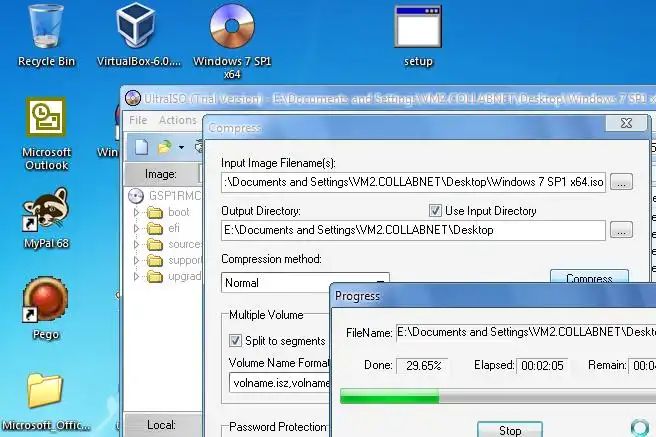
Task: Select the efi folder in image tree
Action: coord(164,228)
